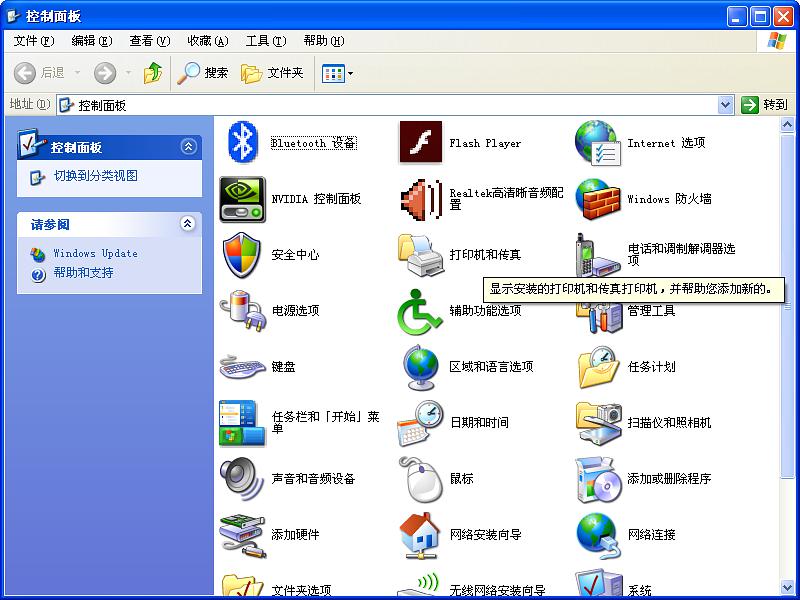Open the 添加硬件 hardware icon
The image size is (800, 600).
pyautogui.click(x=242, y=535)
